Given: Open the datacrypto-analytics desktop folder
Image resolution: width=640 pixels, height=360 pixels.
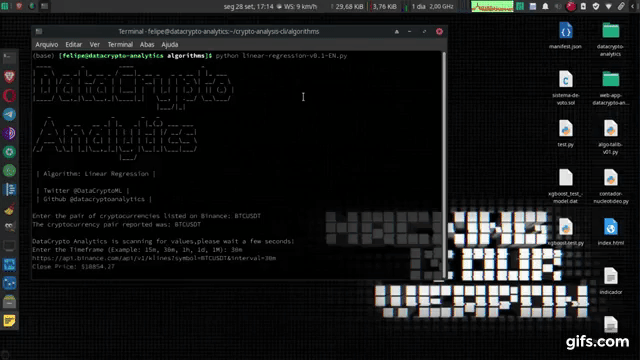Looking at the screenshot, I should [x=611, y=39].
